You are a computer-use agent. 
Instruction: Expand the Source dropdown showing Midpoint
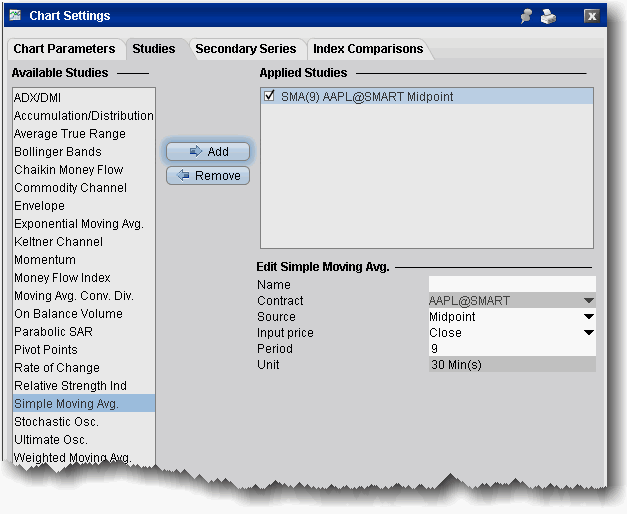point(588,317)
